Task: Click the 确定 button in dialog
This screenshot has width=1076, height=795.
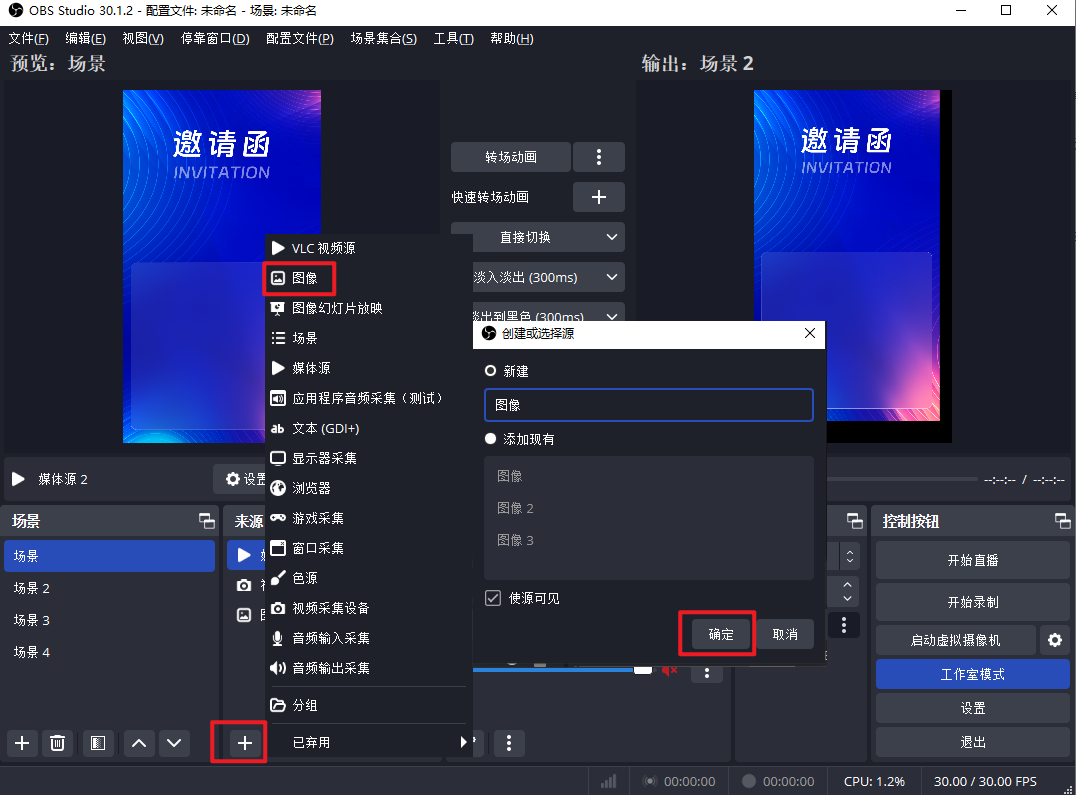Action: (721, 634)
